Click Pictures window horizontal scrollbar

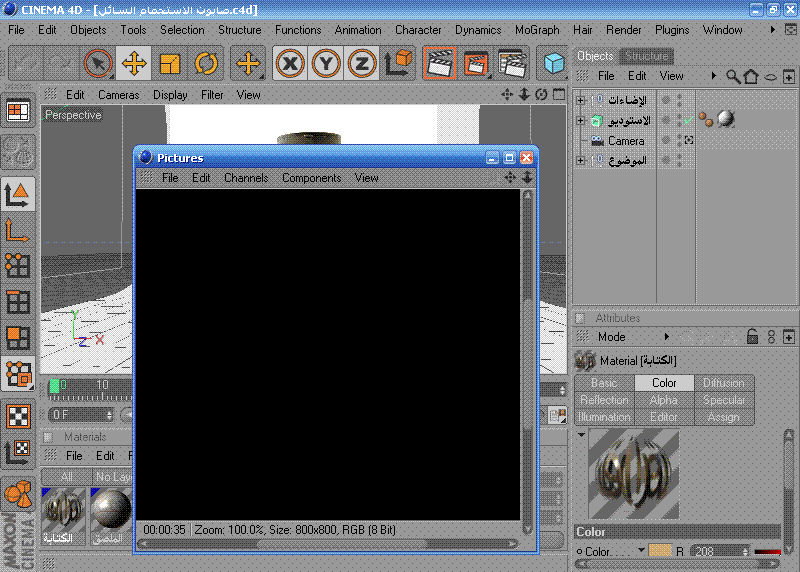click(328, 544)
